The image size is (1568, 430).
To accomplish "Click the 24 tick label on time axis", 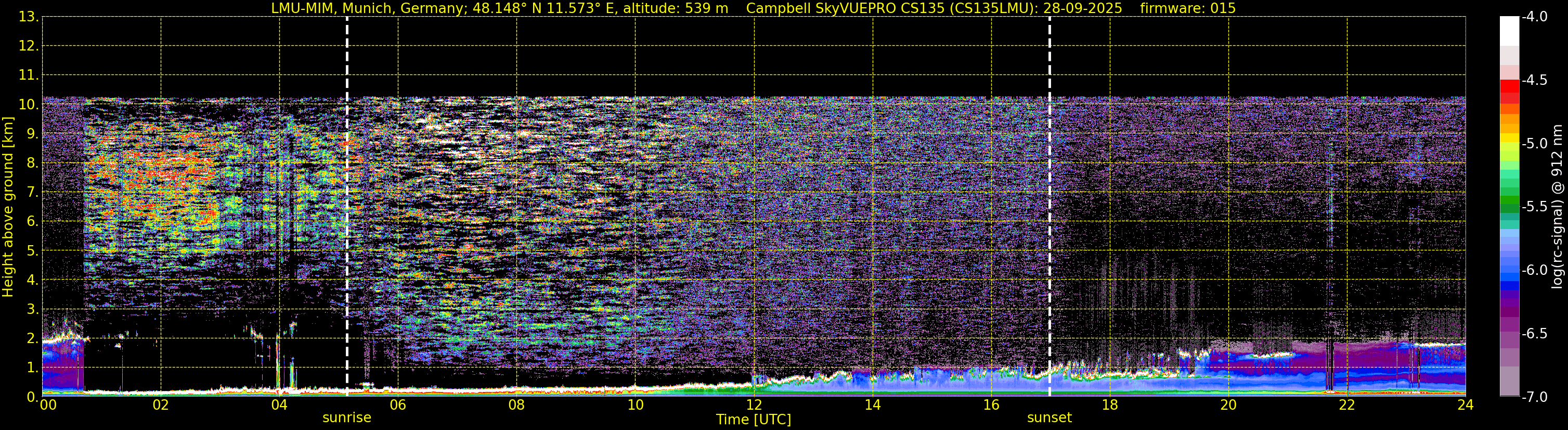I will (x=1465, y=405).
